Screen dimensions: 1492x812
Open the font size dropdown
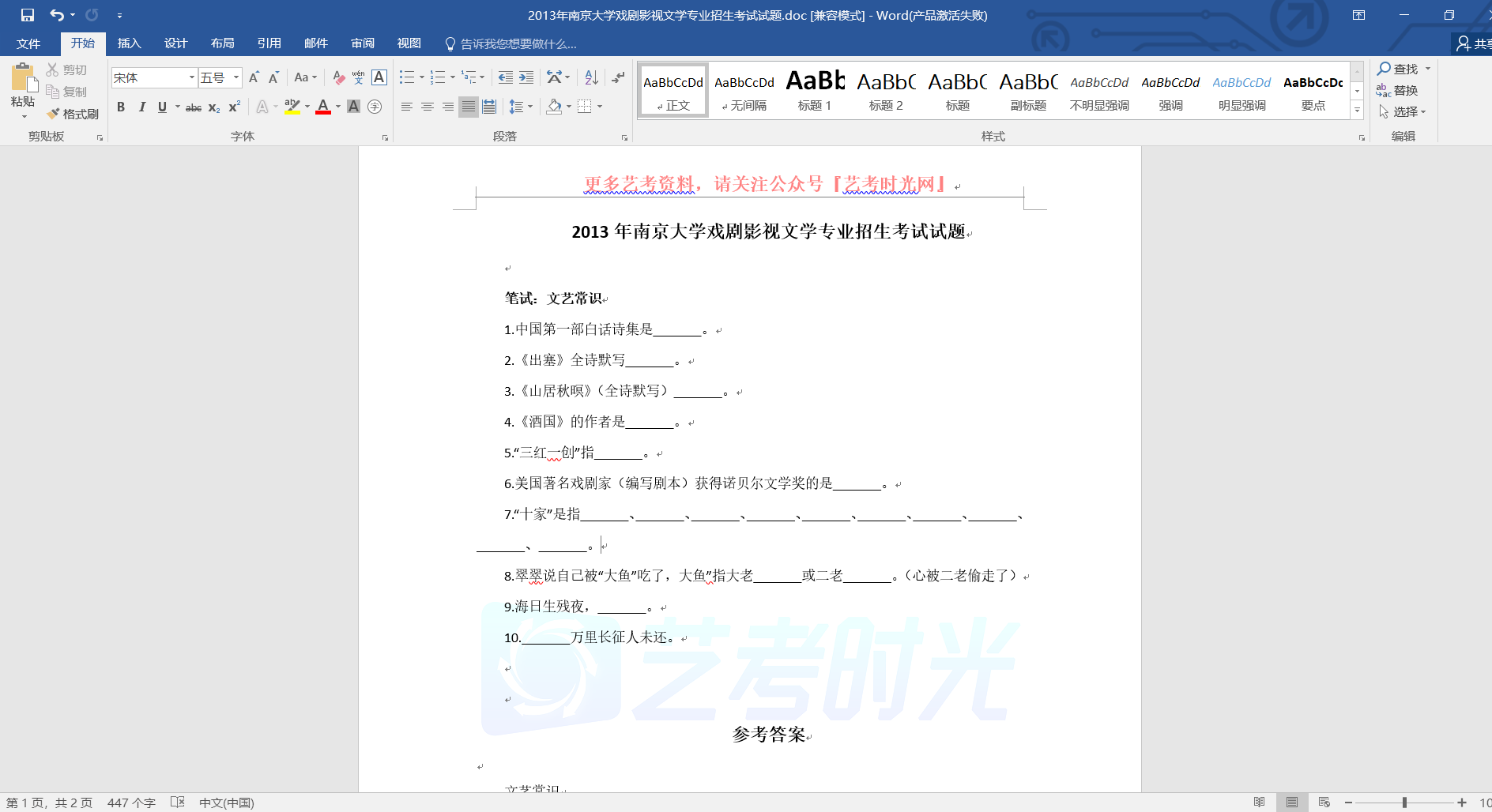tap(236, 77)
